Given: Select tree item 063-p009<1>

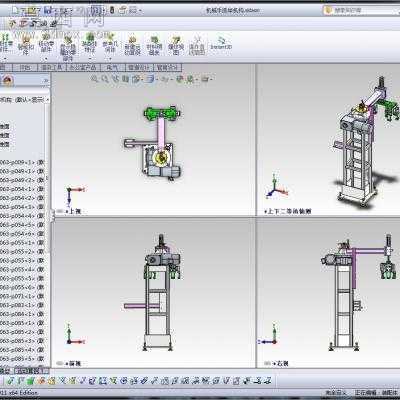Looking at the screenshot, I should [22, 162].
